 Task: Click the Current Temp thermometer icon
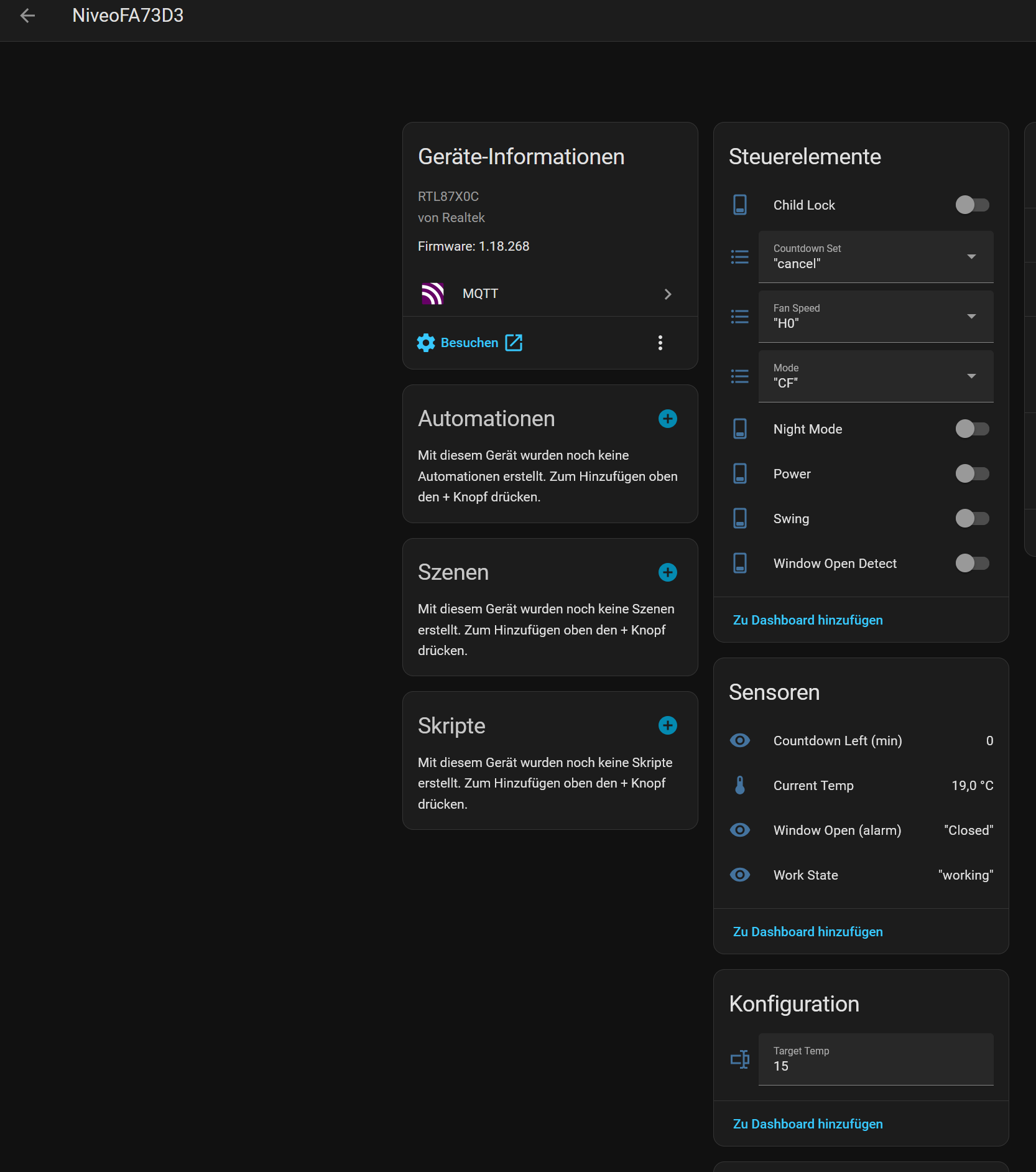[x=739, y=785]
